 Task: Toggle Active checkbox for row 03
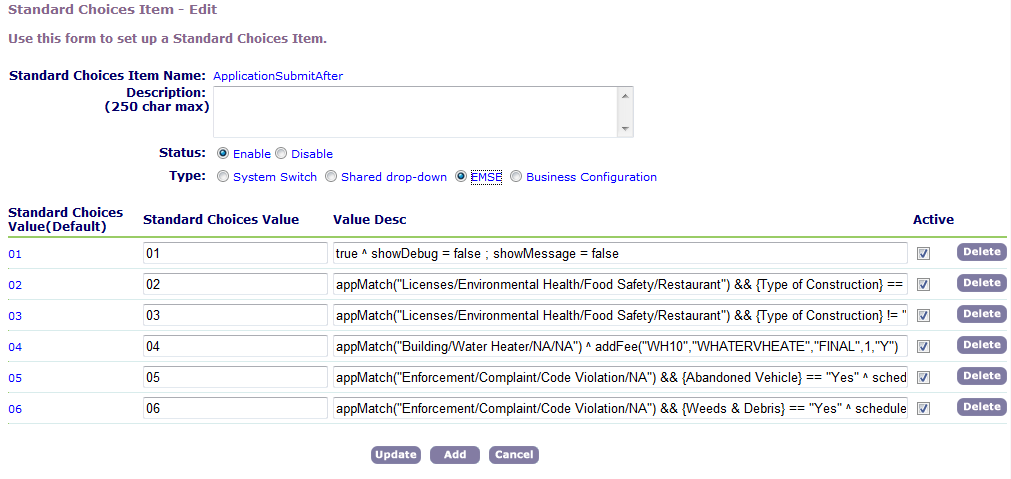[x=923, y=316]
